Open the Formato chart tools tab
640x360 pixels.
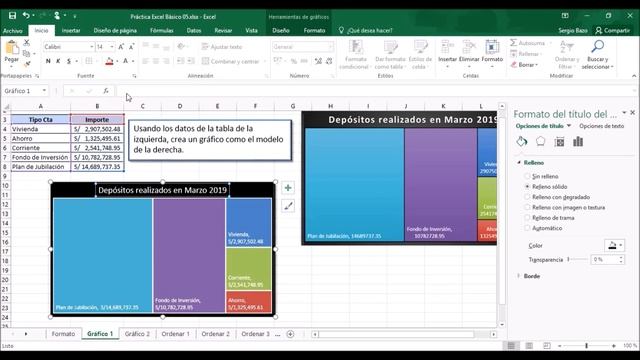pyautogui.click(x=314, y=31)
